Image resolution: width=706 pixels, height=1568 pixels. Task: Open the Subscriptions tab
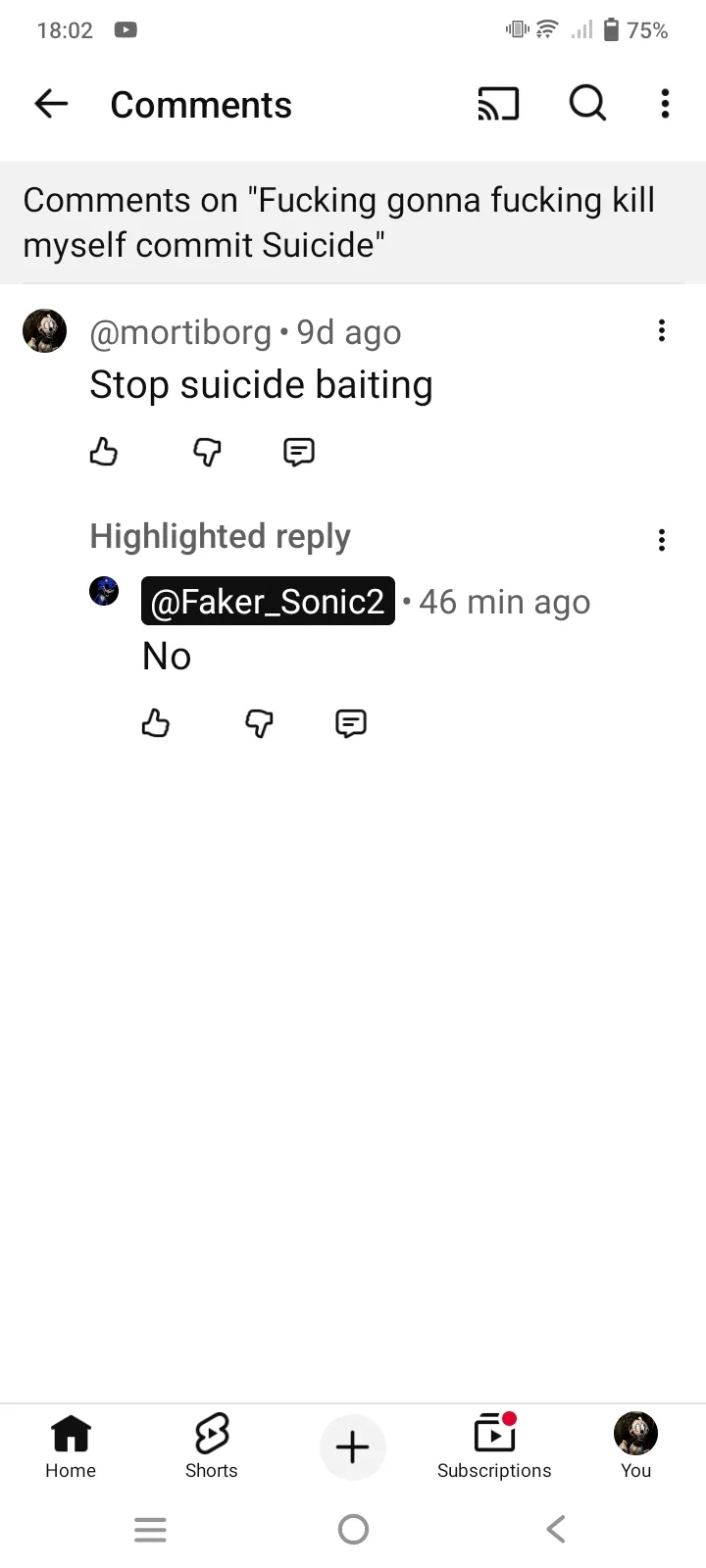494,1445
